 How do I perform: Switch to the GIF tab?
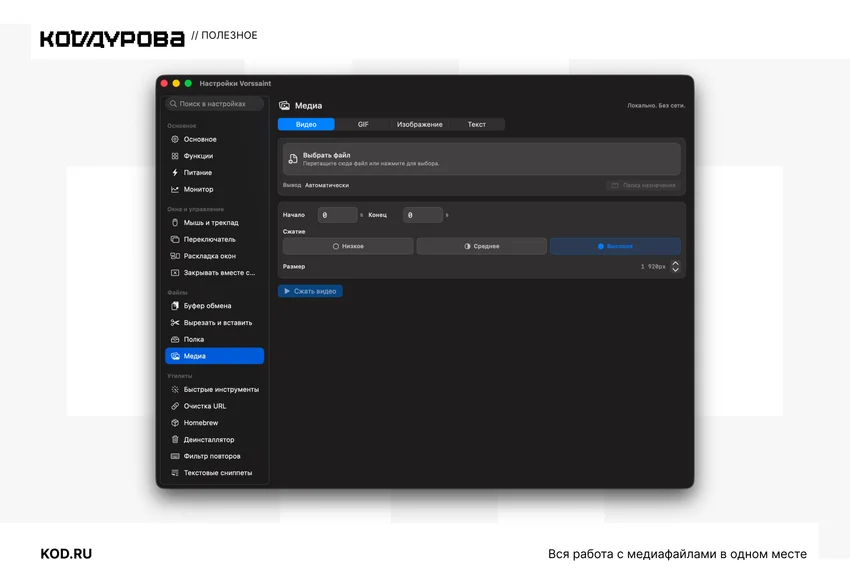click(363, 124)
